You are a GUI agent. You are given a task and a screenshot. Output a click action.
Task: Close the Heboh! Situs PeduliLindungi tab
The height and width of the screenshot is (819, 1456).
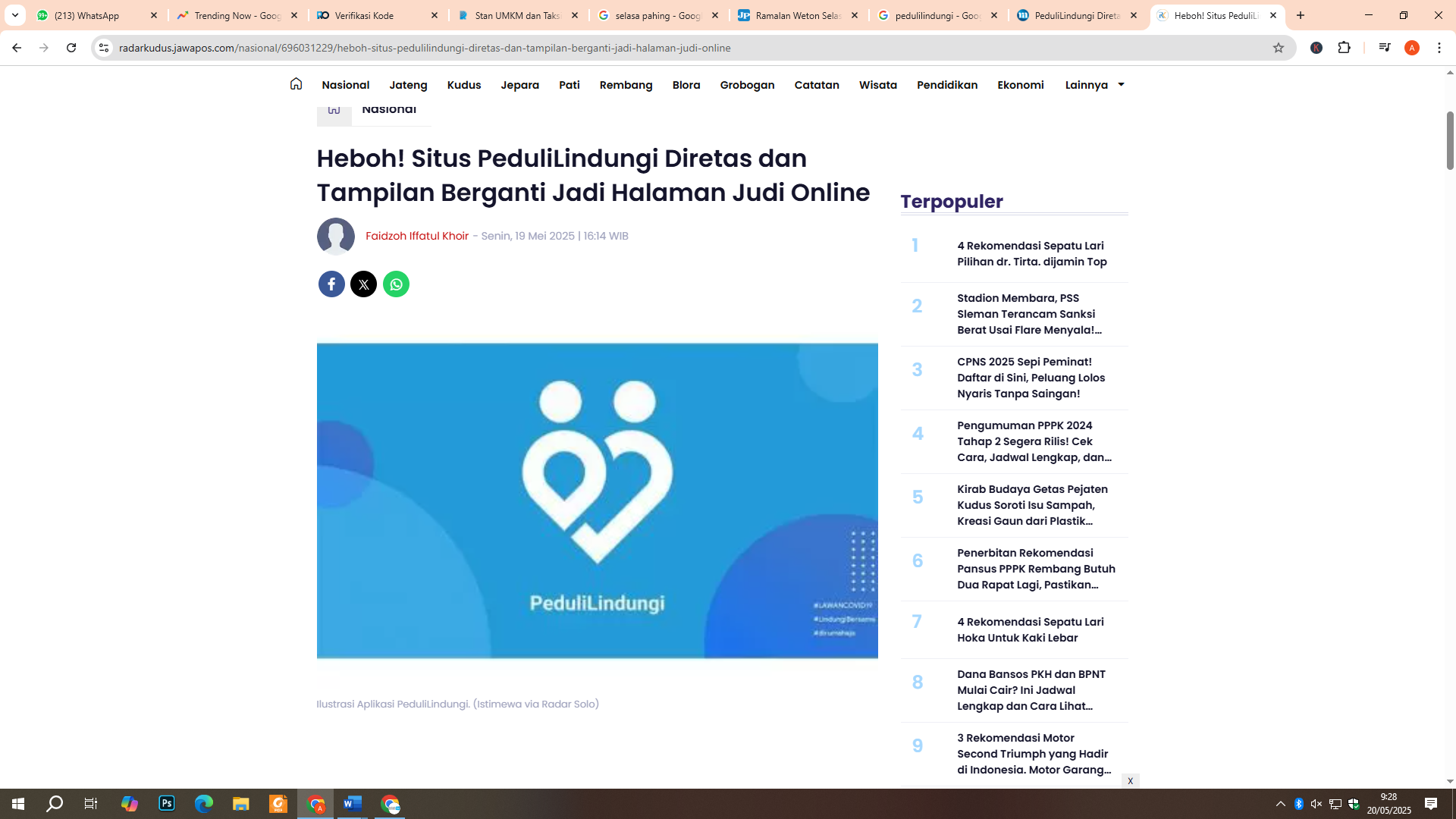(1273, 15)
